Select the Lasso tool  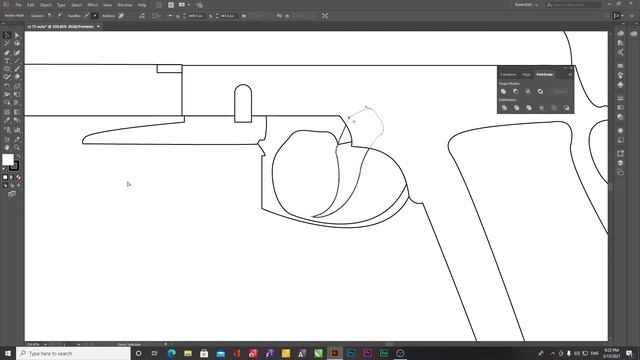point(17,43)
